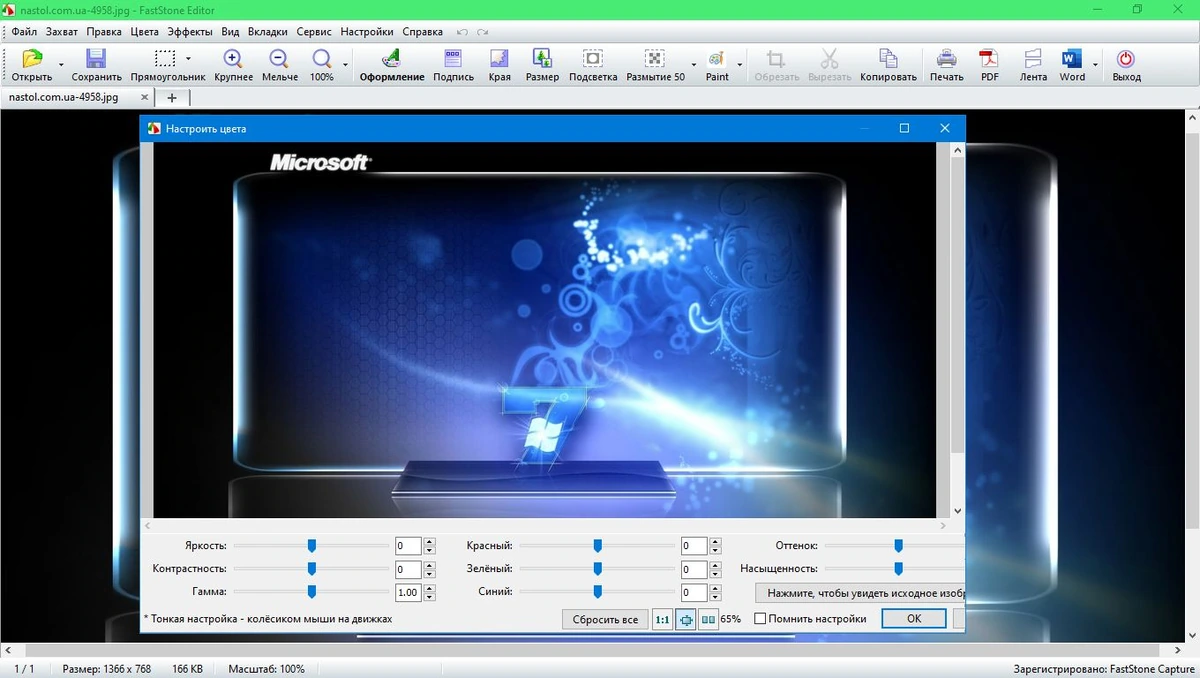This screenshot has height=678, width=1200.
Task: Click the Гамма slider handle
Action: pos(312,591)
